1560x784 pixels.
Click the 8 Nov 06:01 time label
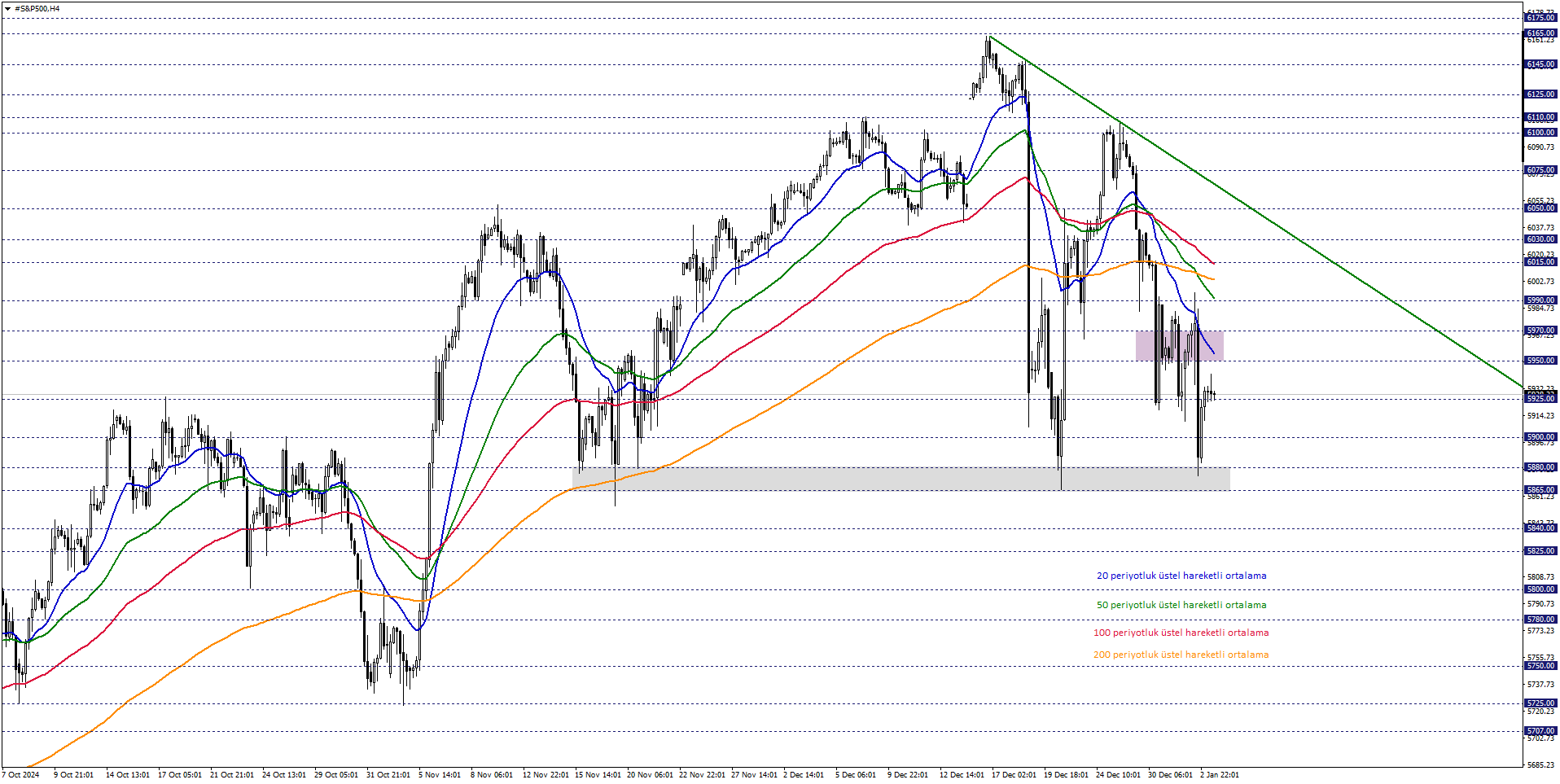pyautogui.click(x=491, y=774)
